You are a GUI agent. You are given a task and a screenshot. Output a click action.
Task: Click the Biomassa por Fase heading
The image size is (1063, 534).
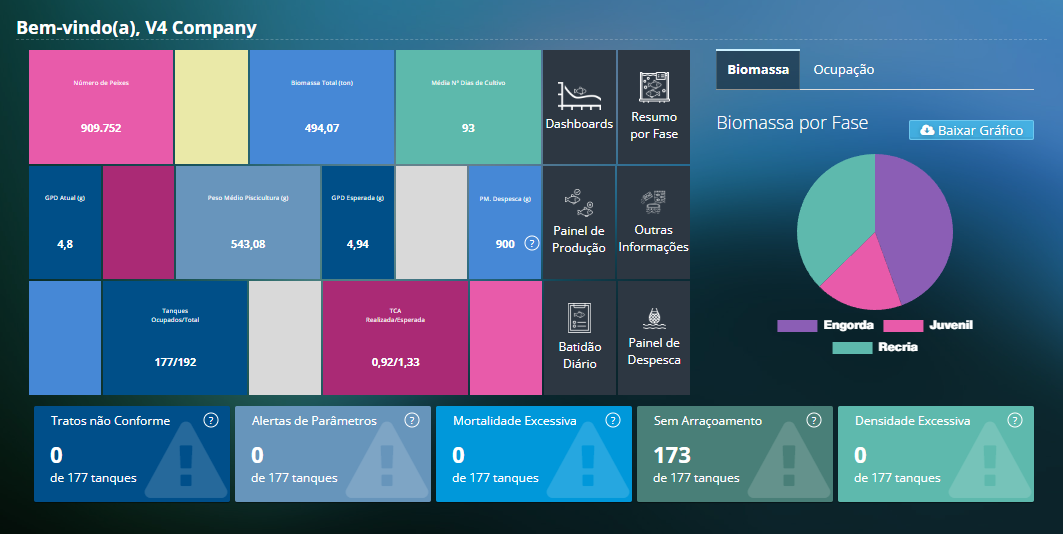click(792, 123)
